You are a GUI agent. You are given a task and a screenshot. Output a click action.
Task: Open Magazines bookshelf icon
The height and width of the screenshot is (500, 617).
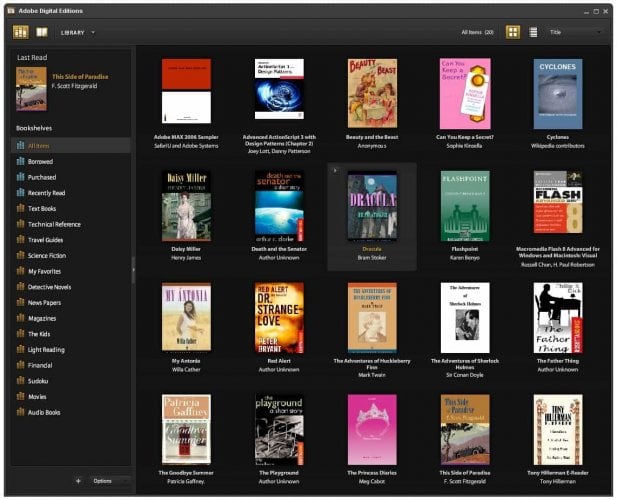point(20,318)
